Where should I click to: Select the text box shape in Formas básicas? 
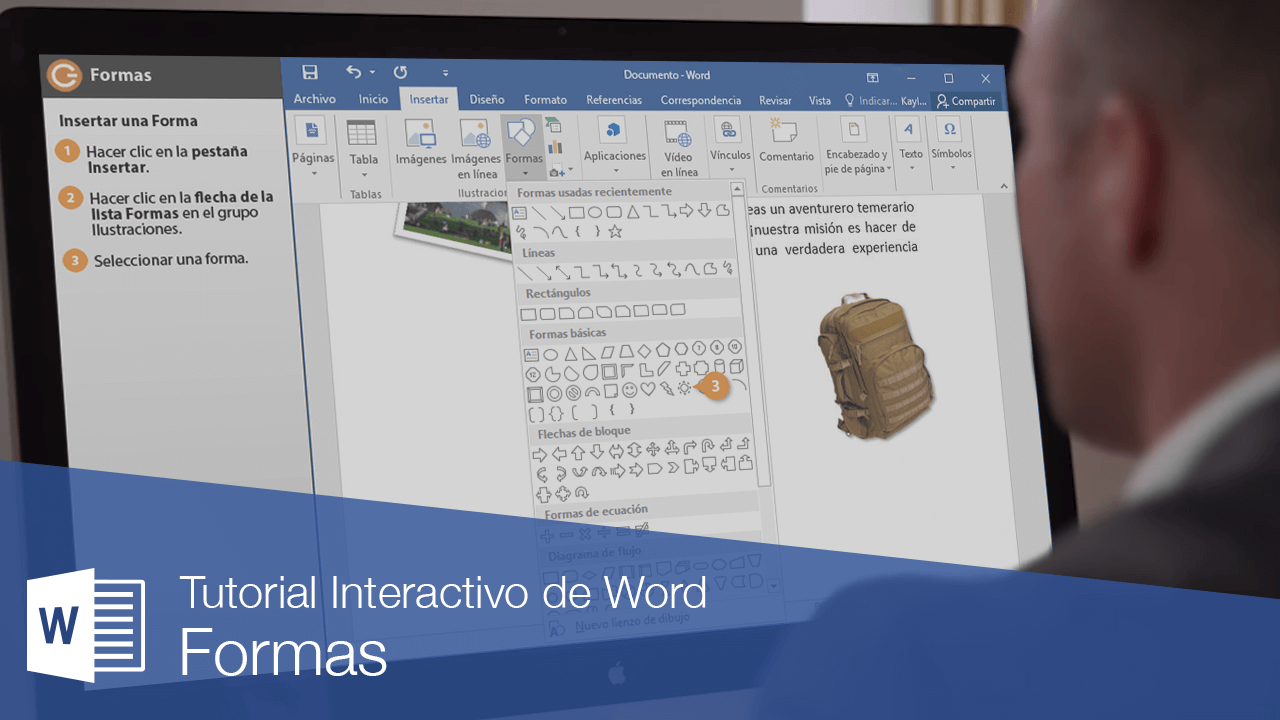[x=531, y=355]
